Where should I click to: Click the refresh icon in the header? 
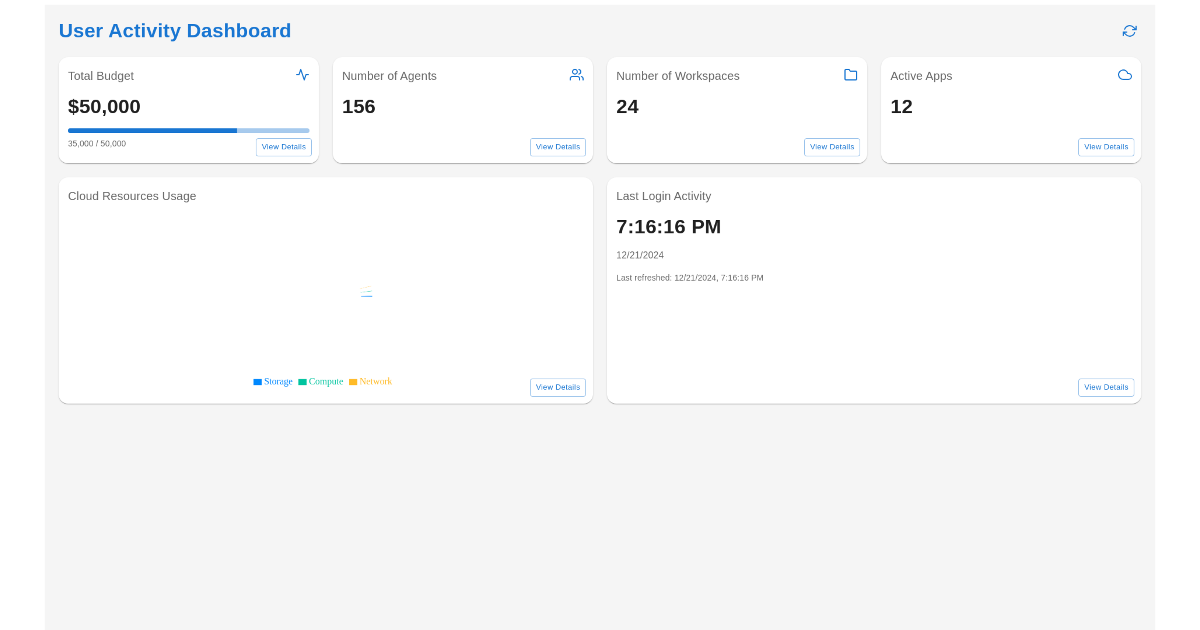1129,31
